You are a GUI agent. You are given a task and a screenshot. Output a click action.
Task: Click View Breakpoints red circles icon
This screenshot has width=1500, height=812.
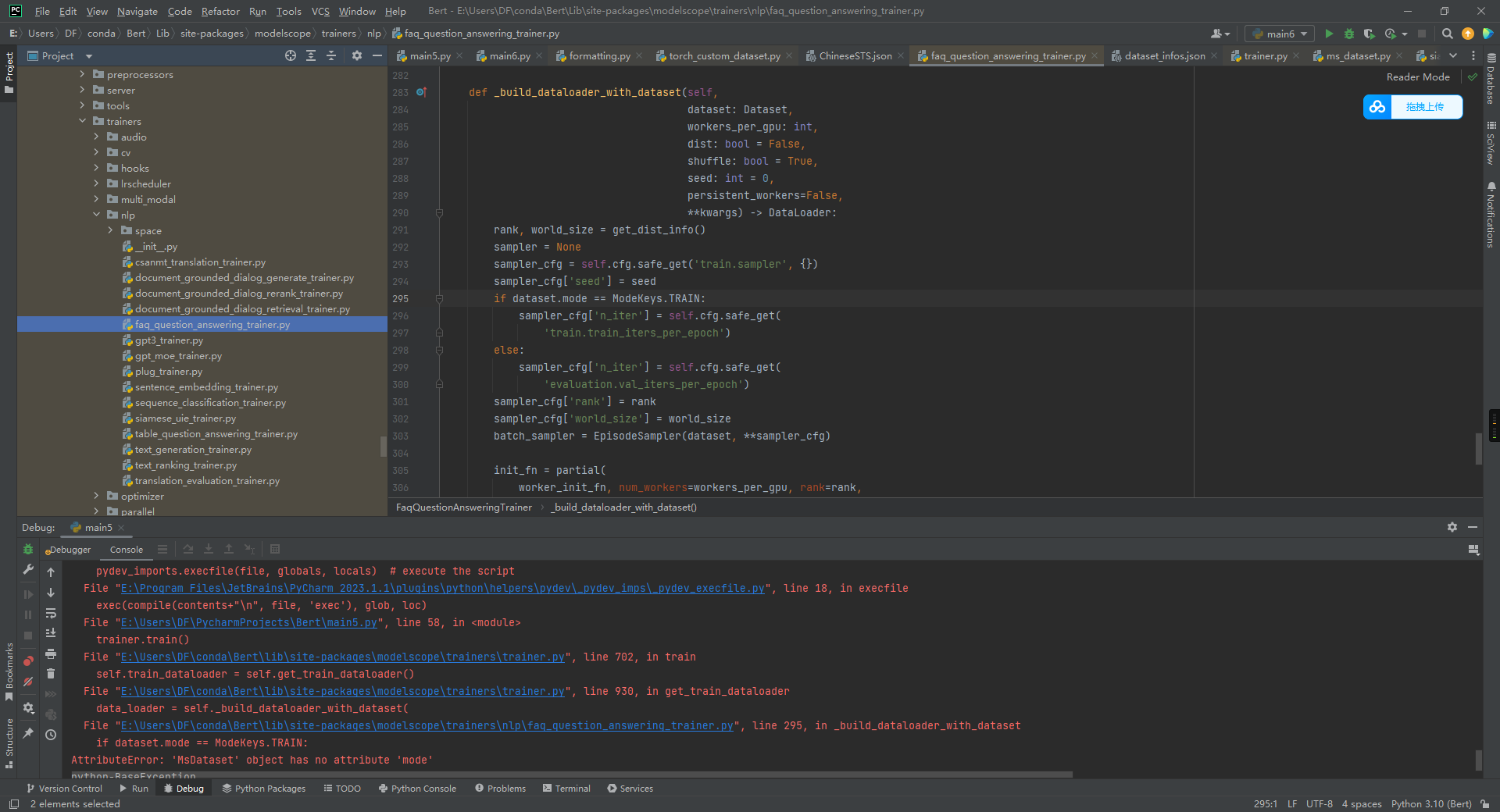28,661
